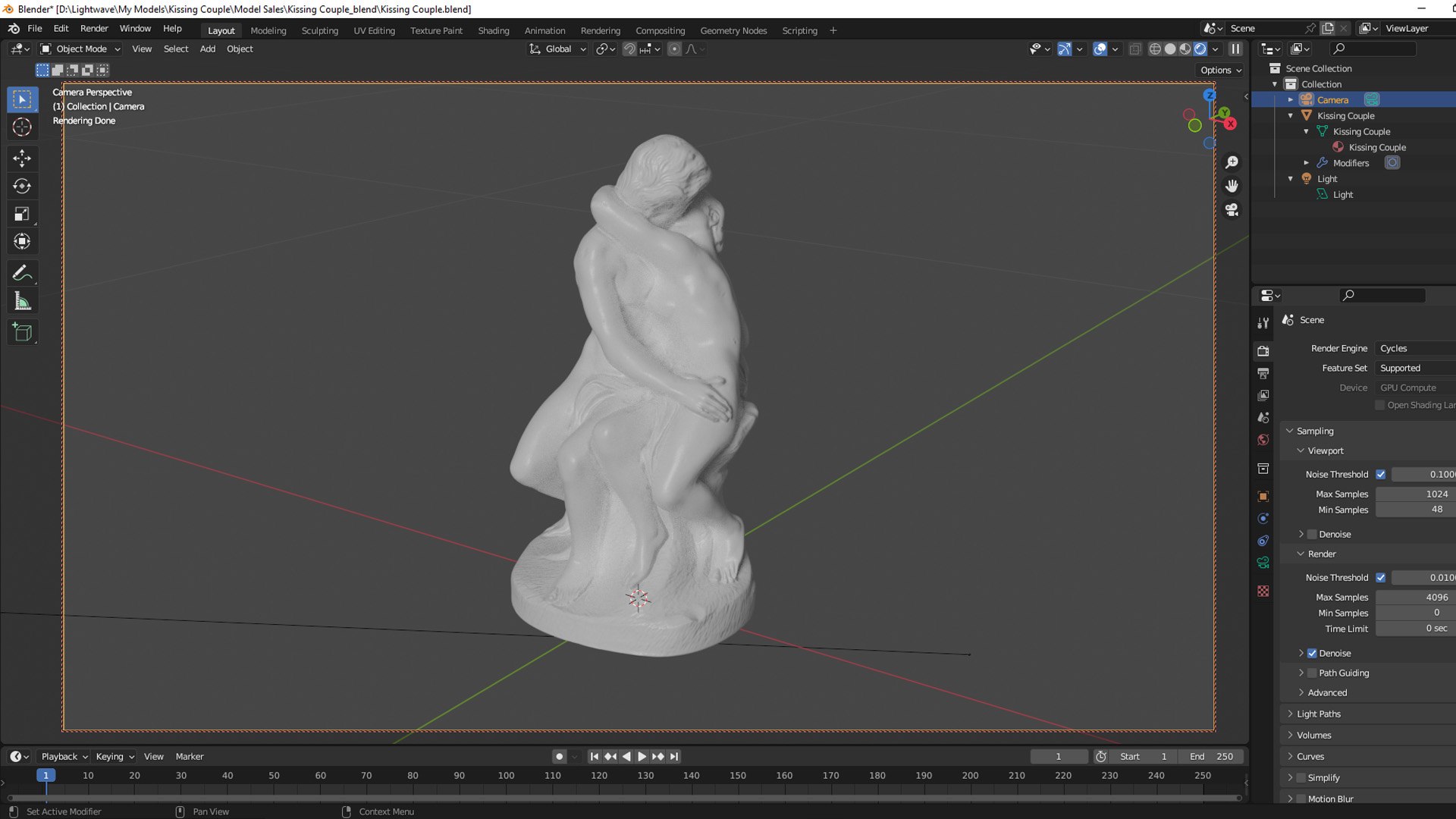Image resolution: width=1456 pixels, height=819 pixels.
Task: Select the Scale tool
Action: (22, 214)
